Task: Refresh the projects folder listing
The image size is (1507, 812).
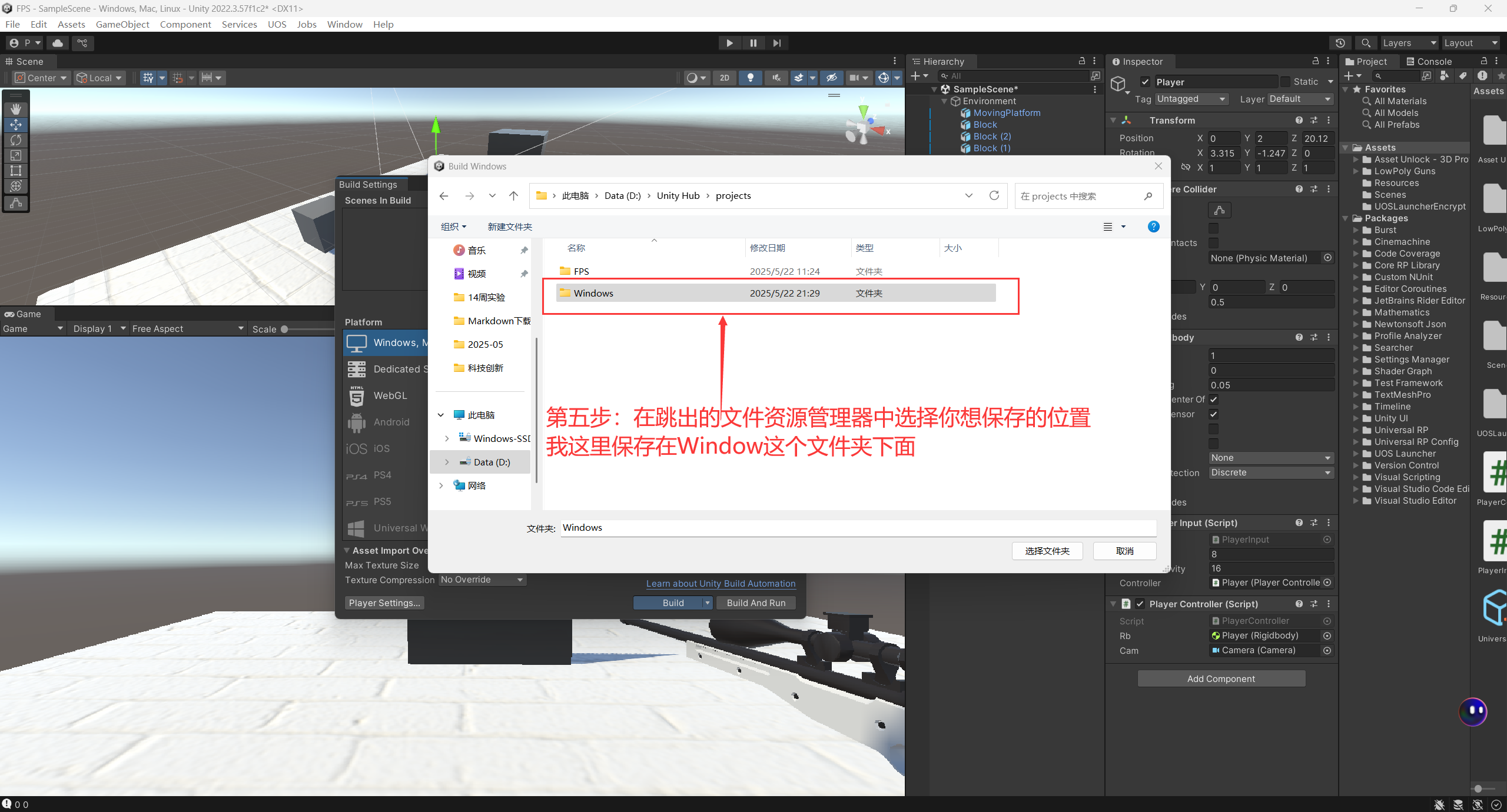Action: coord(994,195)
